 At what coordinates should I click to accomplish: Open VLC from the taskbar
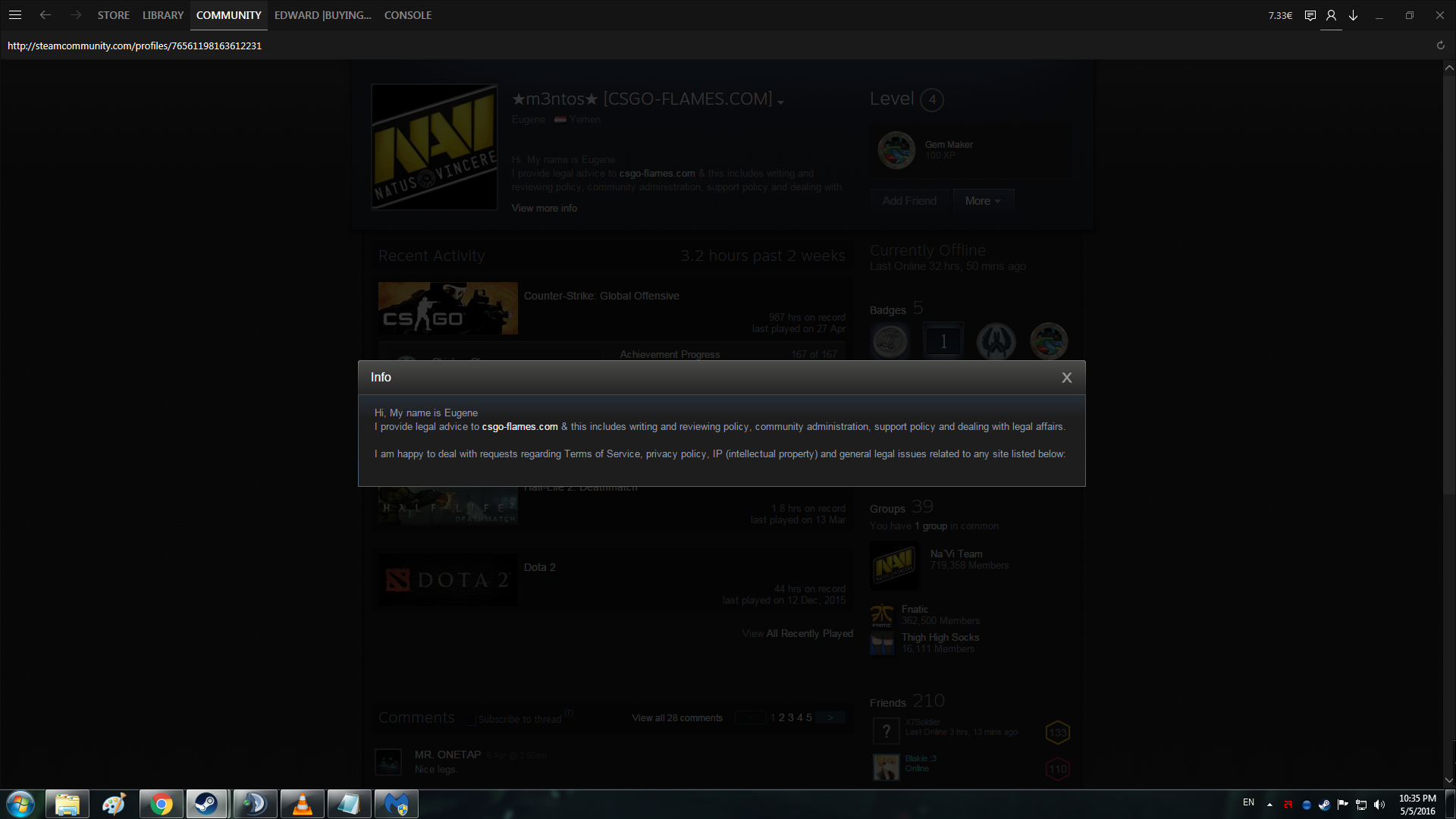pos(302,804)
